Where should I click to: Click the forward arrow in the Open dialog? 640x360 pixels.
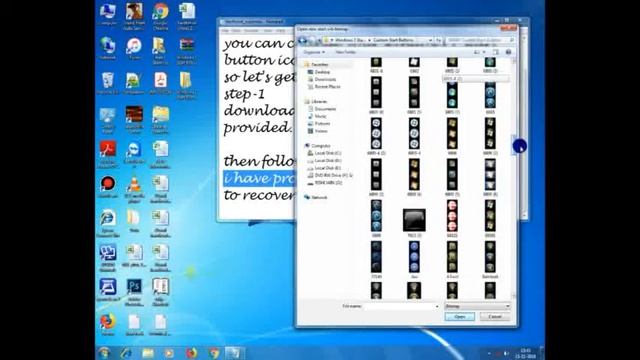312,40
